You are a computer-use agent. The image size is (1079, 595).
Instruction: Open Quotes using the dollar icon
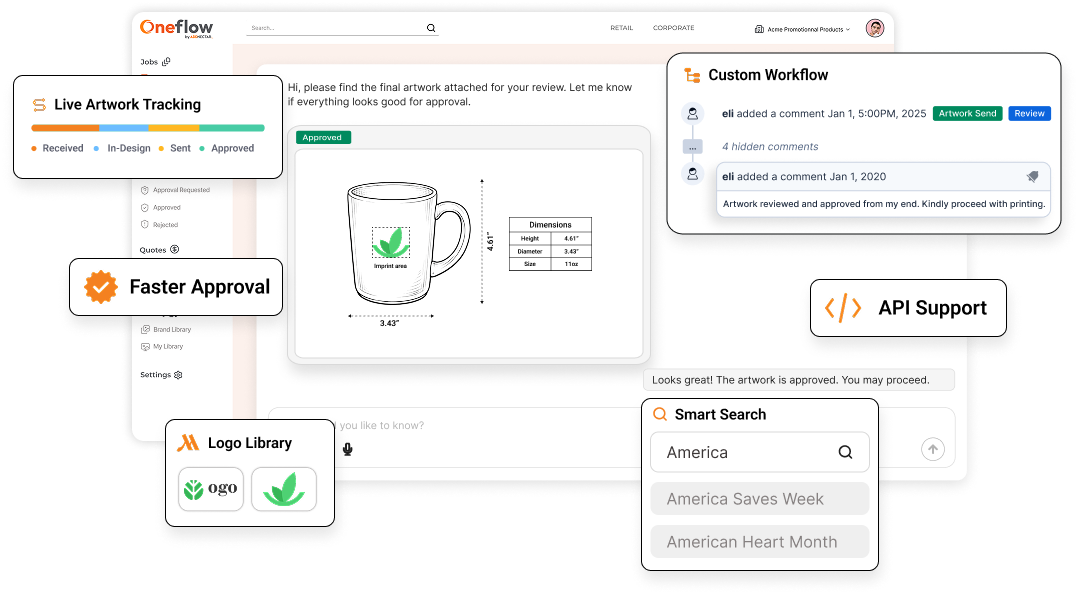[173, 250]
